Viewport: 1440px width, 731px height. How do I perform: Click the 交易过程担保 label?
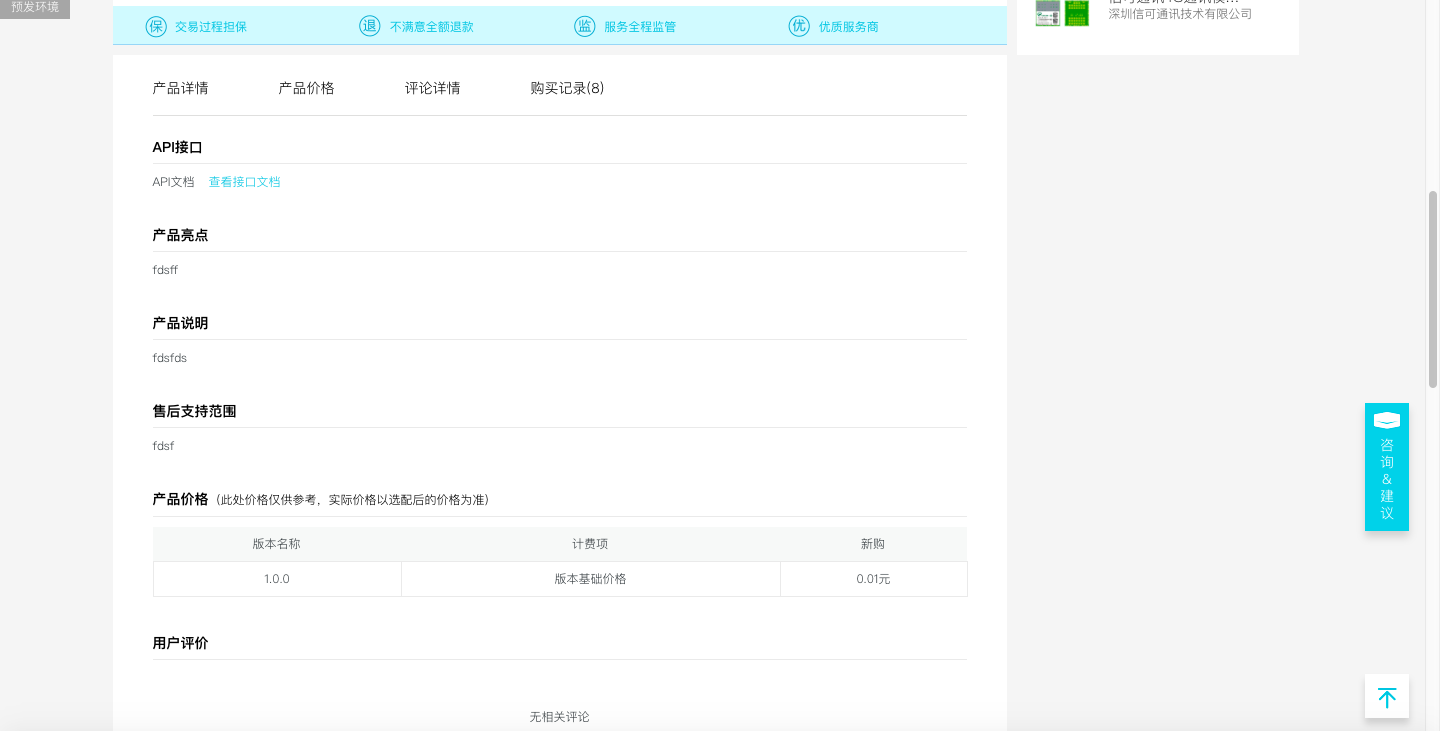coord(211,27)
